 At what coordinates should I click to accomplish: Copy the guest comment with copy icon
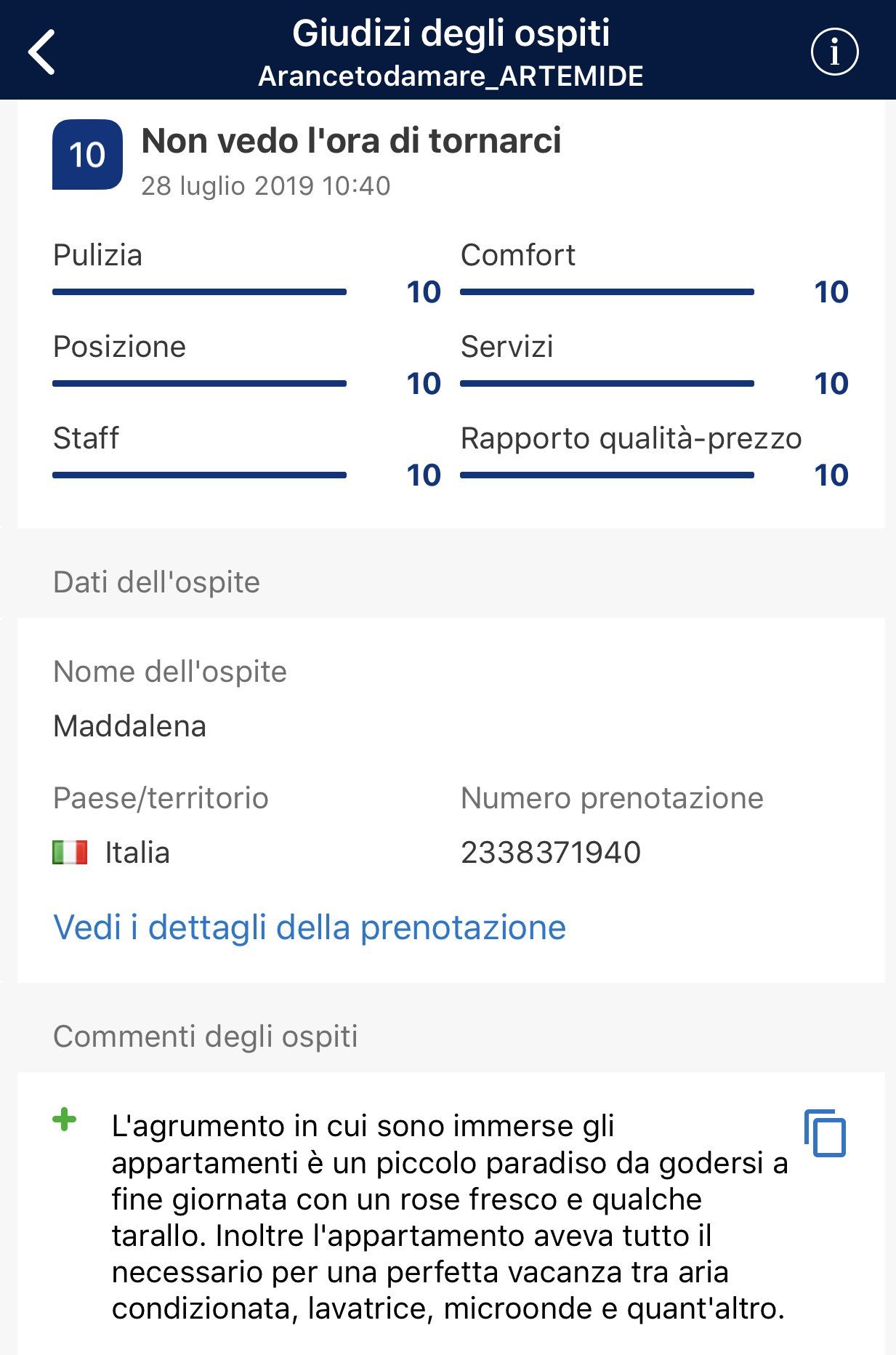click(825, 1133)
